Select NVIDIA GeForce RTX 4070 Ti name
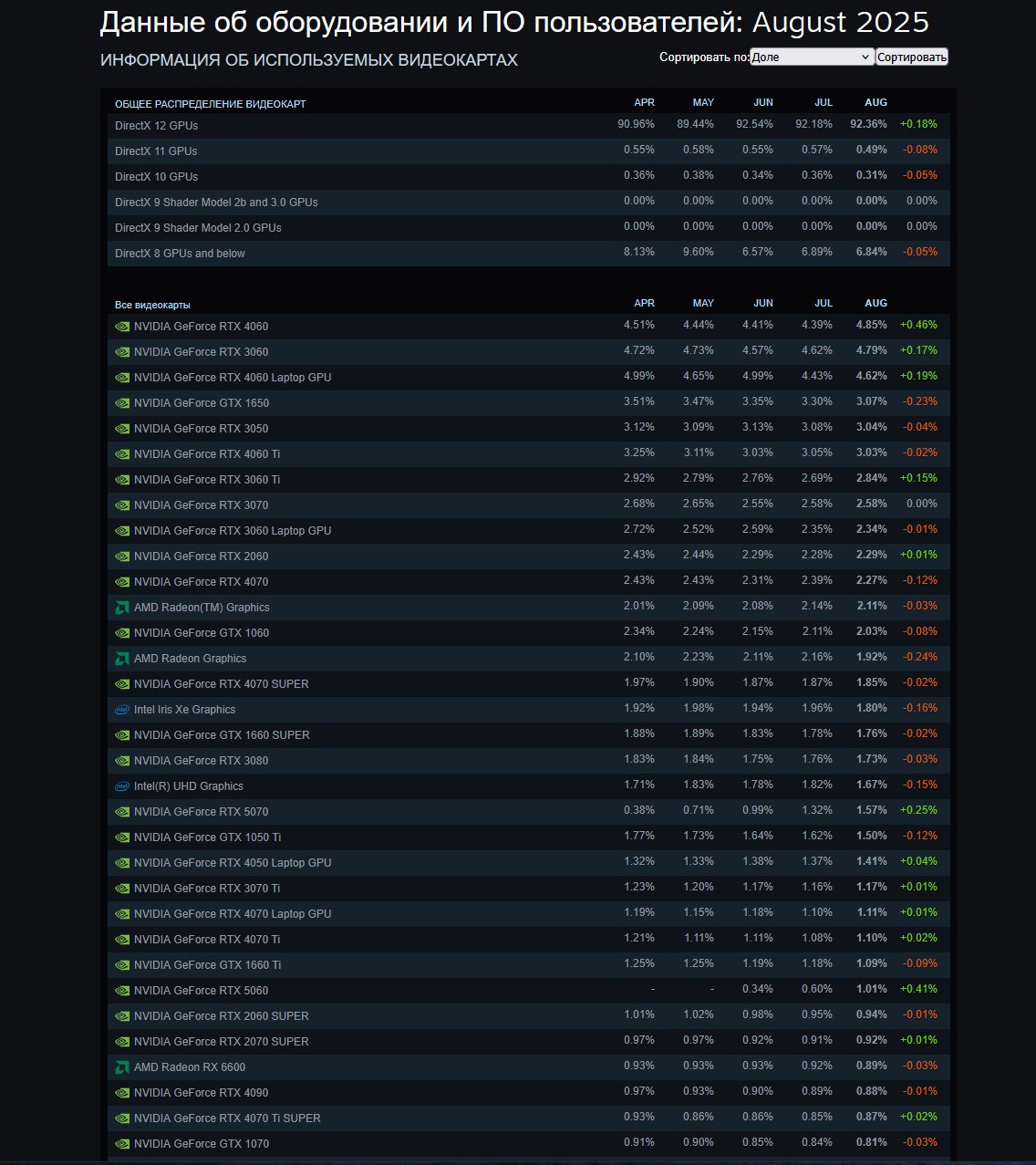This screenshot has width=1036, height=1165. click(207, 939)
